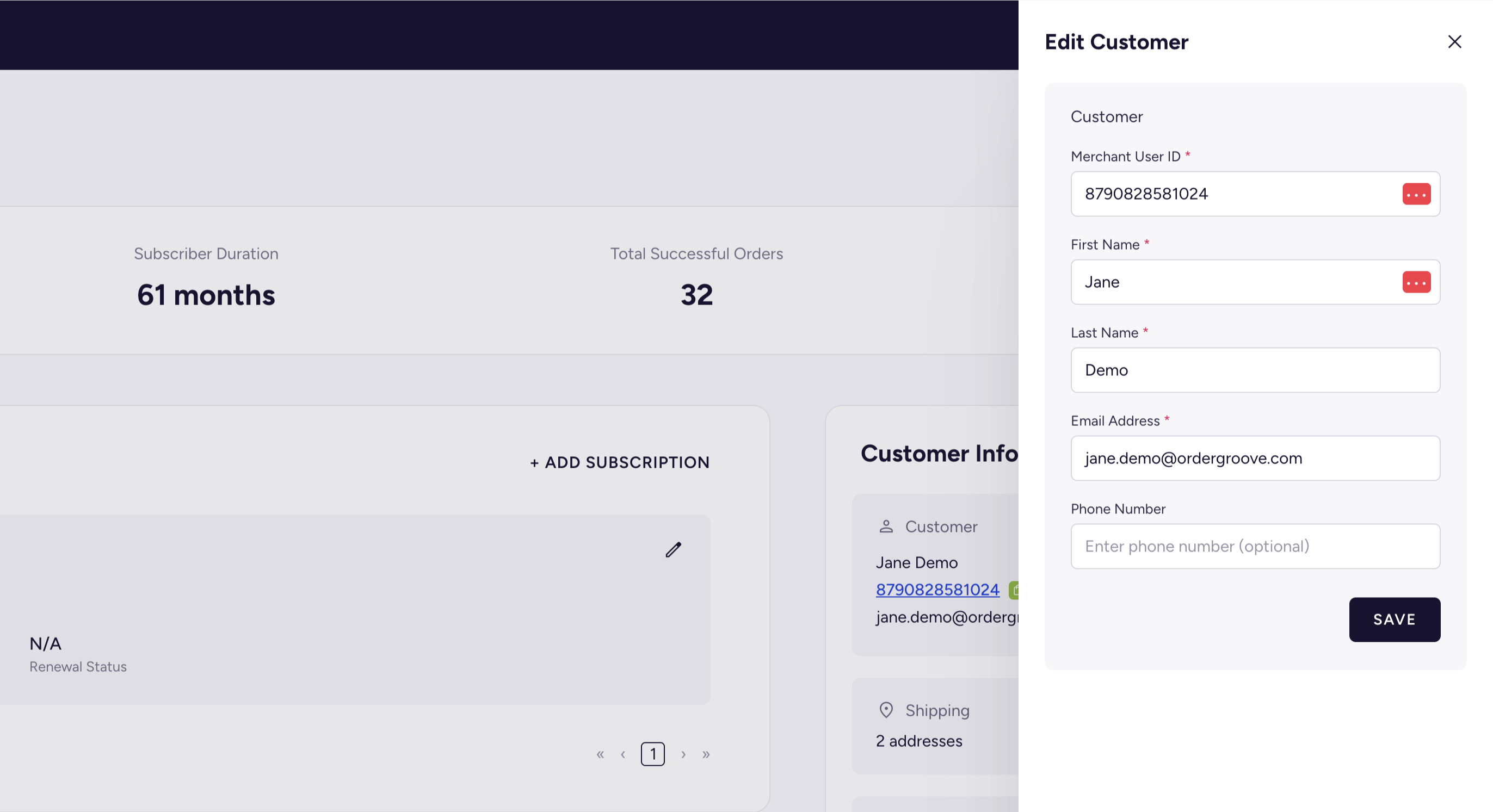
Task: Focus the Email Address input field
Action: [x=1255, y=458]
